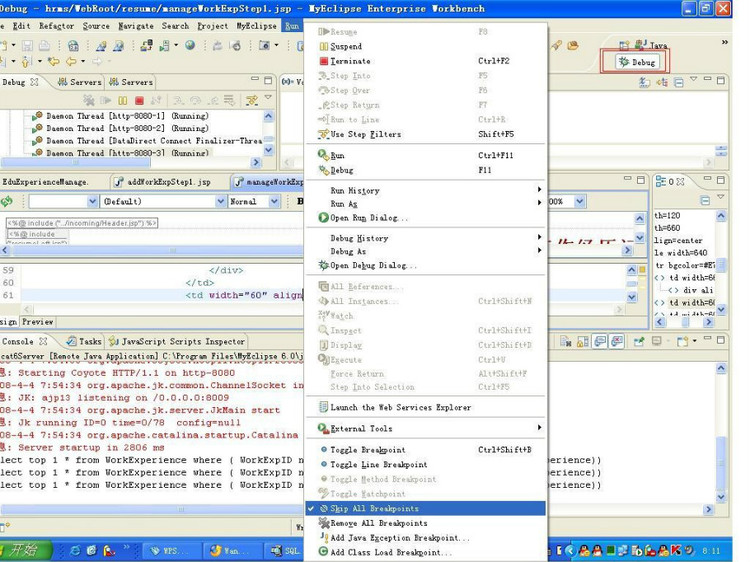Click Suspend icon in Debug view toolbar

(x=123, y=100)
